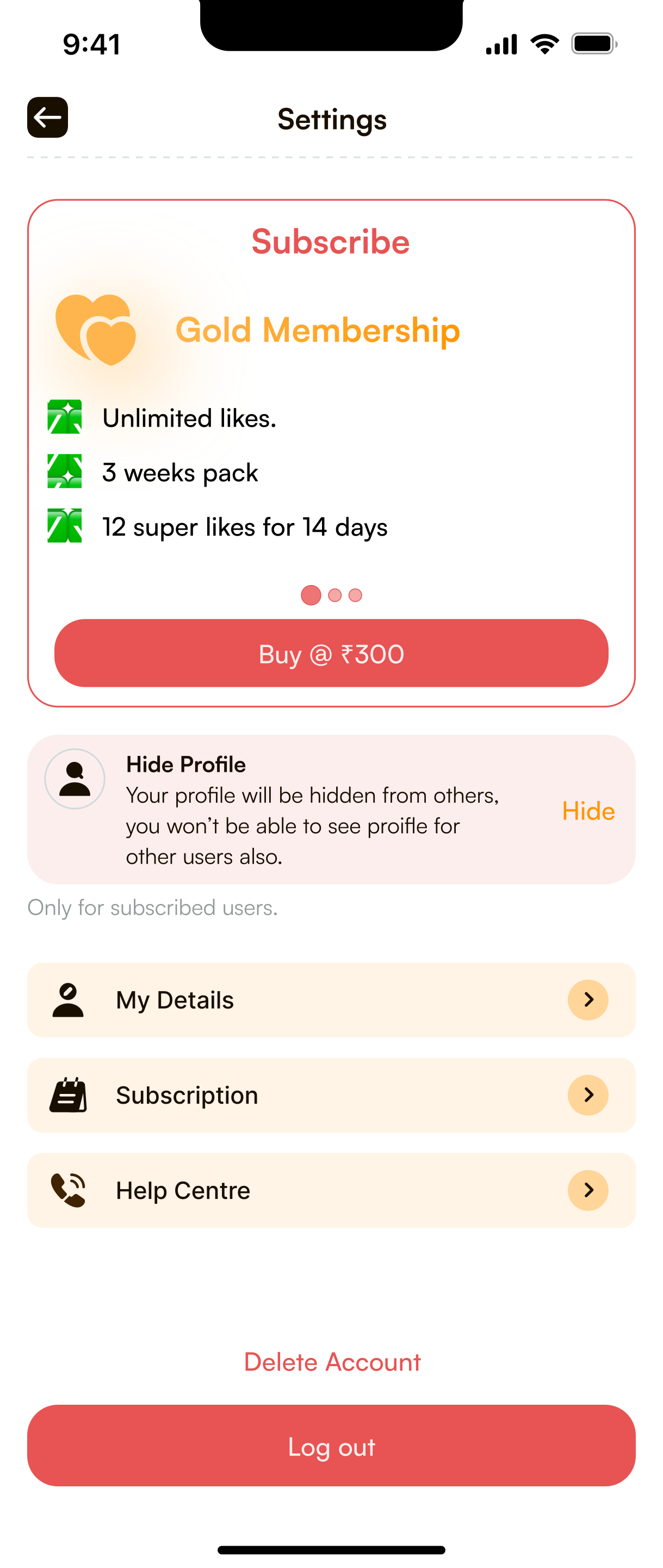
Task: Click the green sparkle beside Unlimited likes
Action: point(65,417)
